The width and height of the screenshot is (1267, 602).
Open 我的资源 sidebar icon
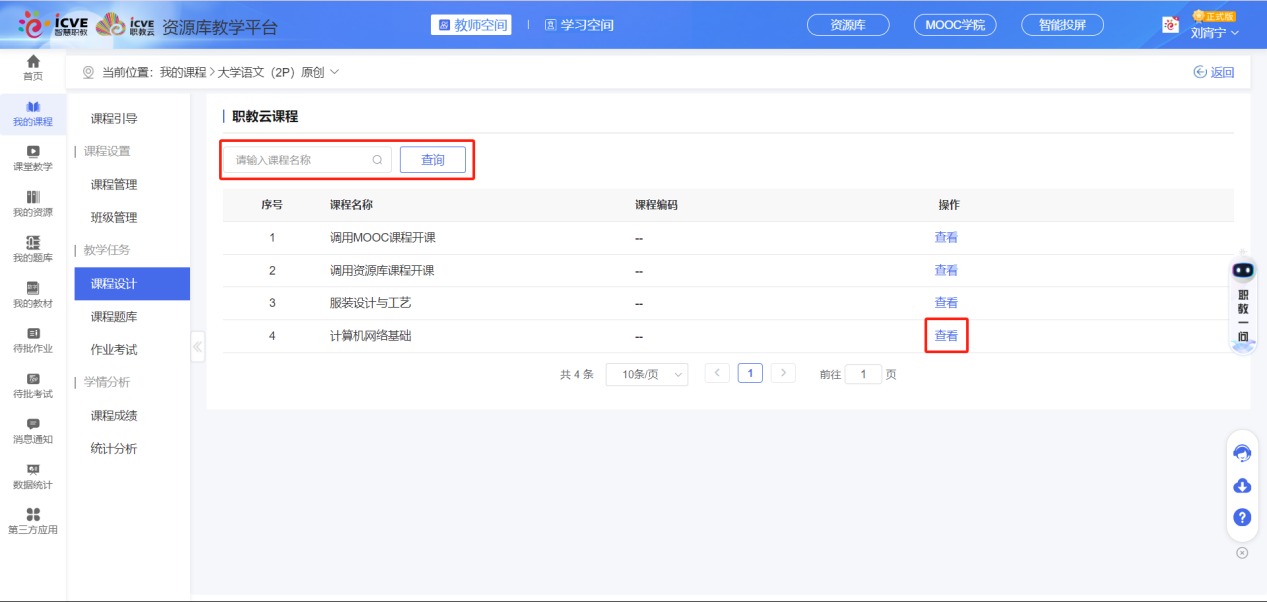tap(33, 198)
